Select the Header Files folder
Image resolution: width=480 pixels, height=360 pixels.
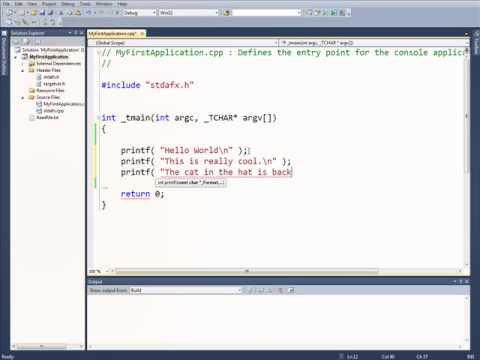click(45, 70)
